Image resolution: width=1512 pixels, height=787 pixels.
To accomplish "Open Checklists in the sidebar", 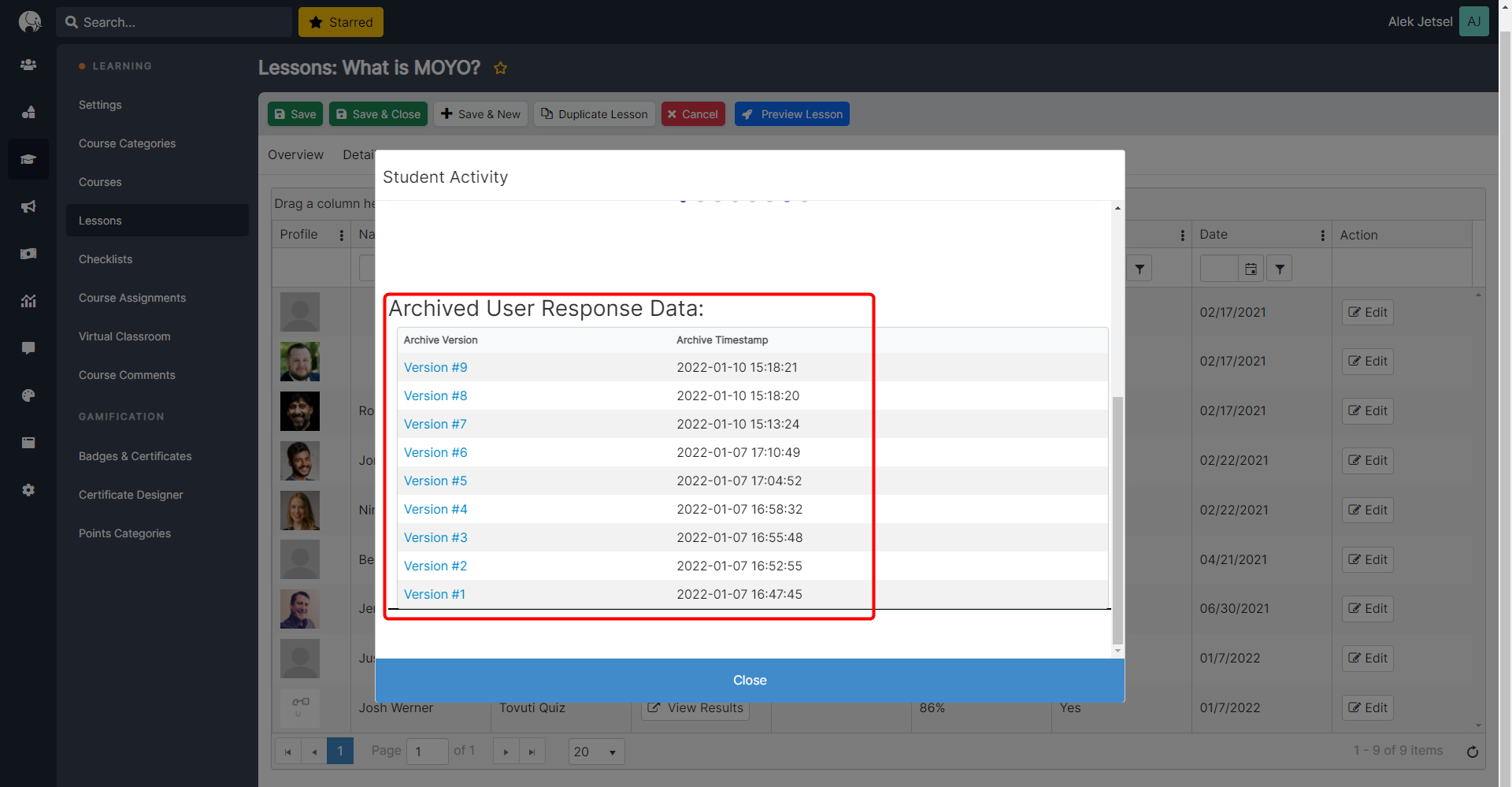I will coord(106,259).
